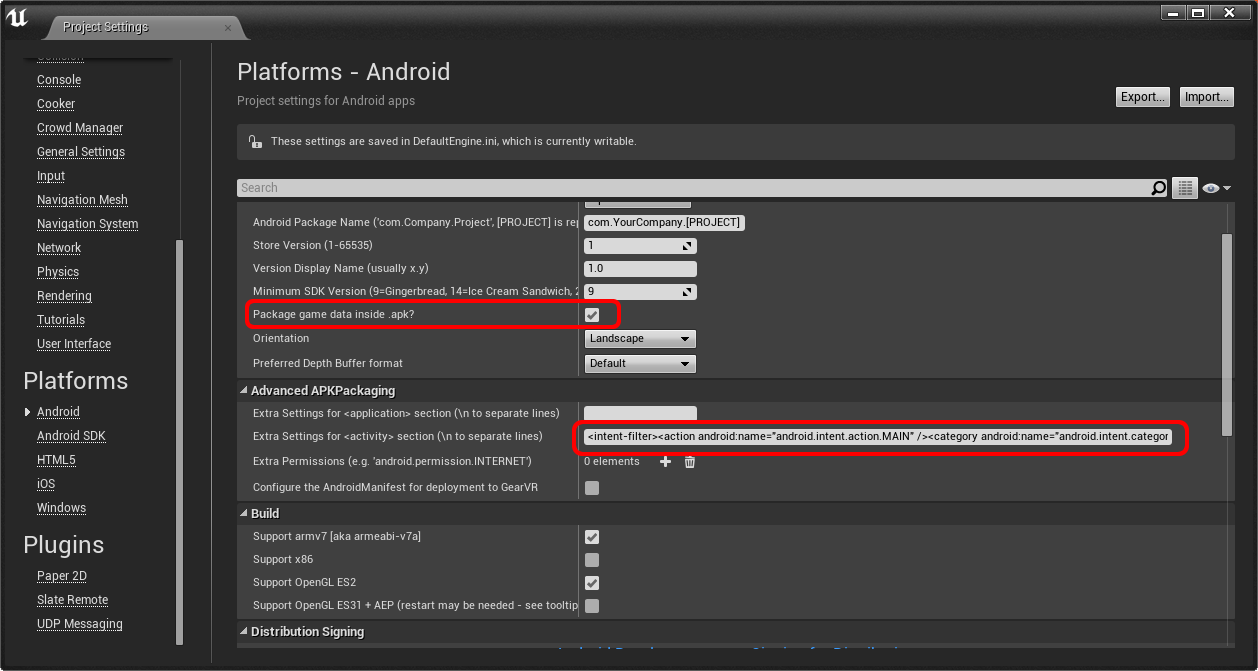The height and width of the screenshot is (671, 1258).
Task: Select Windows platform settings
Action: (x=61, y=508)
